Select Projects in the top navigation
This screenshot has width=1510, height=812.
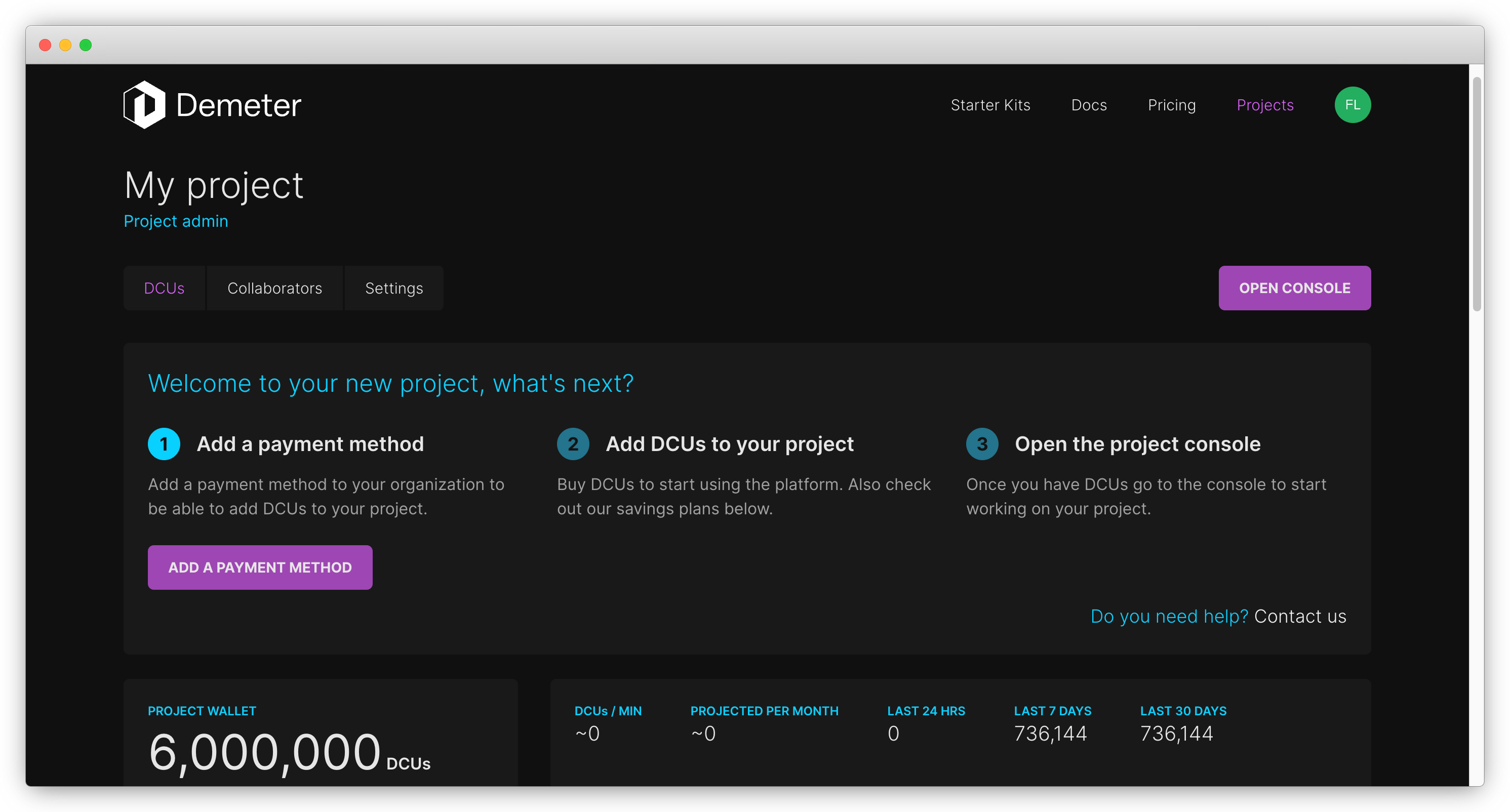[x=1264, y=105]
